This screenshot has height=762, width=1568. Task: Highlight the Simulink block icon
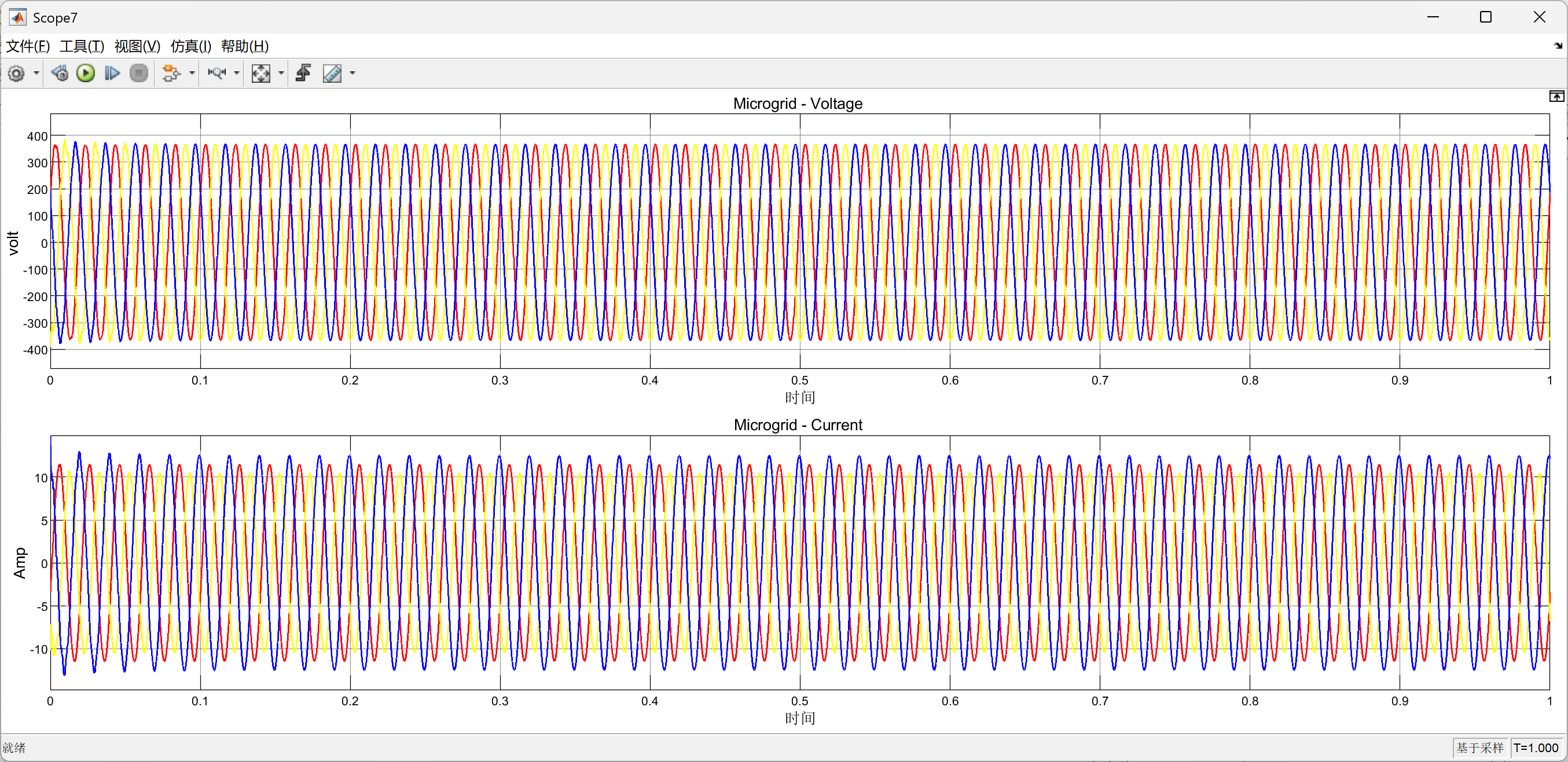[x=172, y=74]
